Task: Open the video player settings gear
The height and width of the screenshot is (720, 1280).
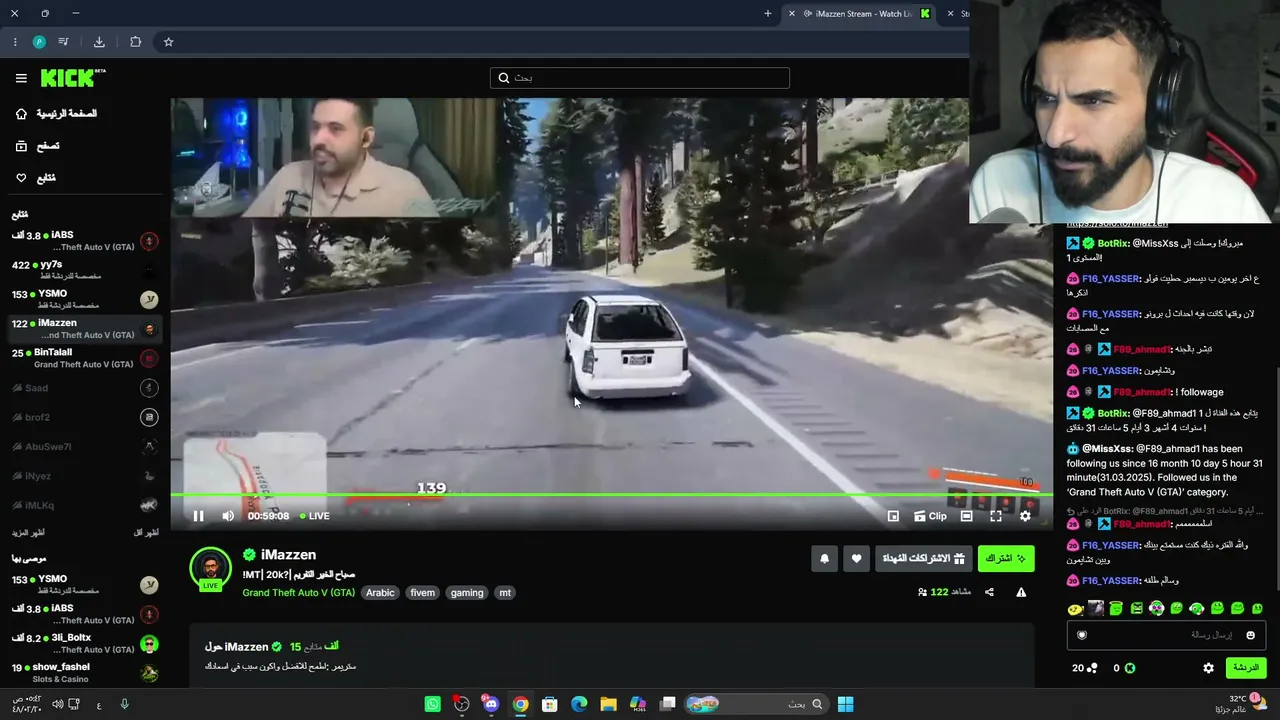Action: [1025, 516]
